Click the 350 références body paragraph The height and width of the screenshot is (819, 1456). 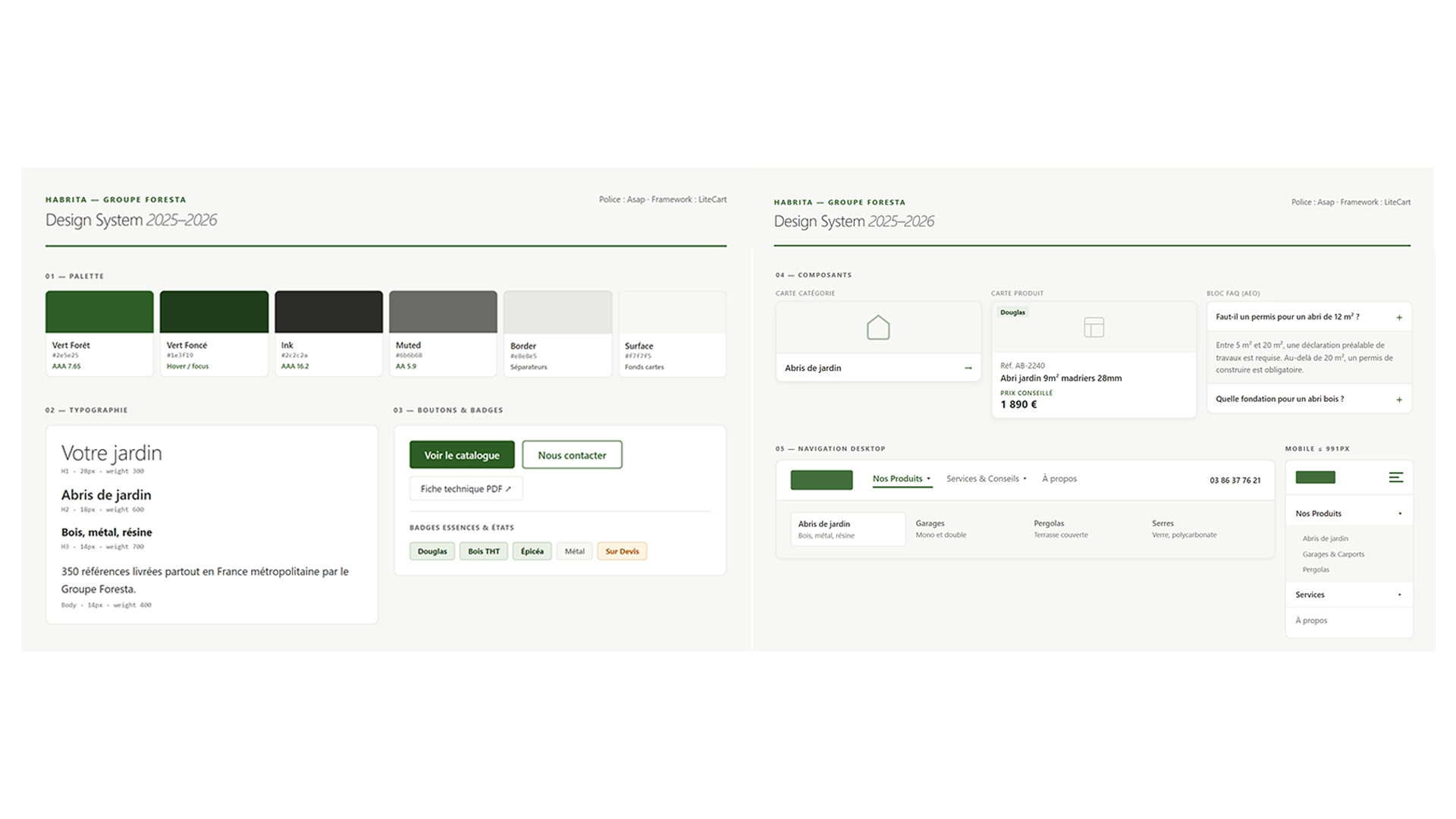(x=205, y=580)
